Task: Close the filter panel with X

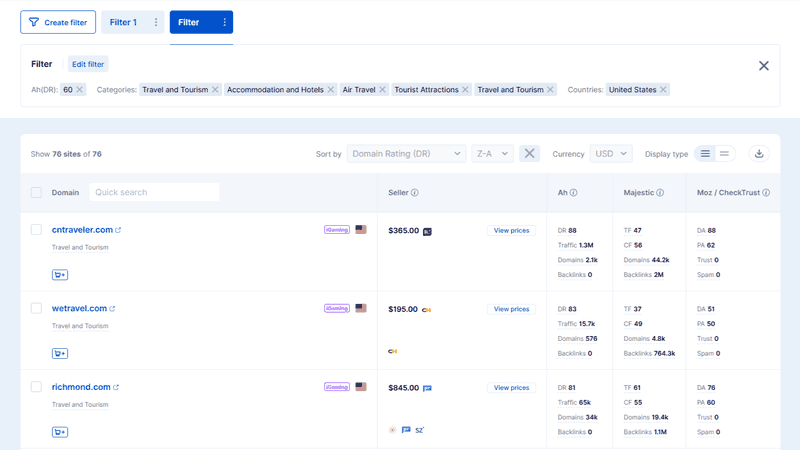Action: click(763, 66)
